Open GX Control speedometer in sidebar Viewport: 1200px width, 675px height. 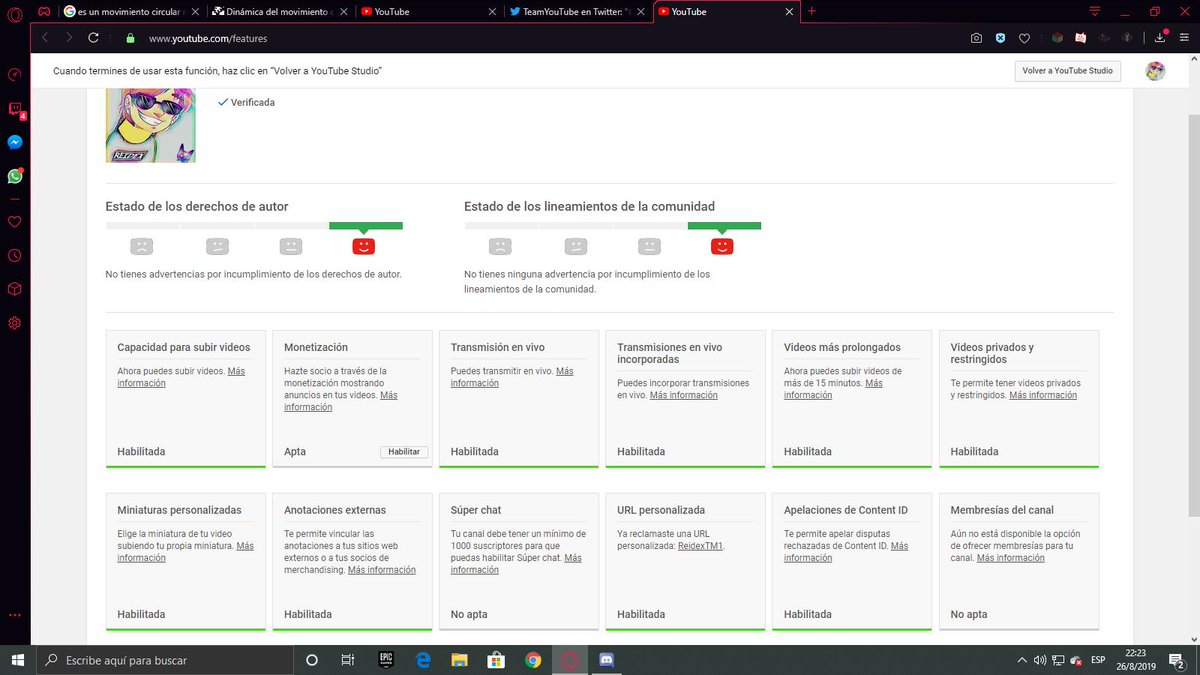pyautogui.click(x=15, y=75)
